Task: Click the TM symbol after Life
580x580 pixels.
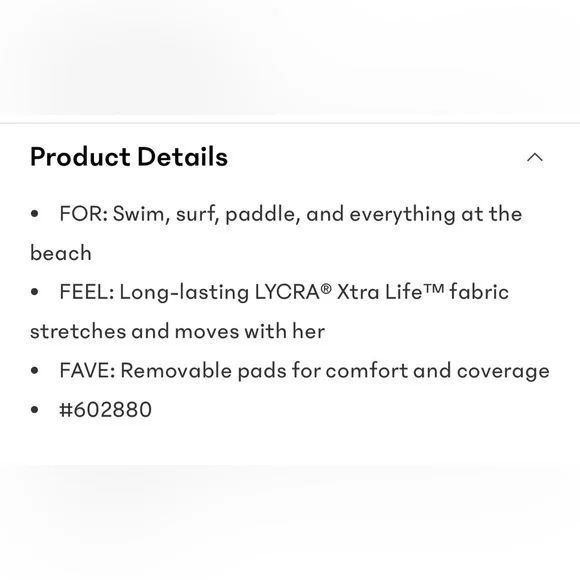Action: pyautogui.click(x=433, y=288)
